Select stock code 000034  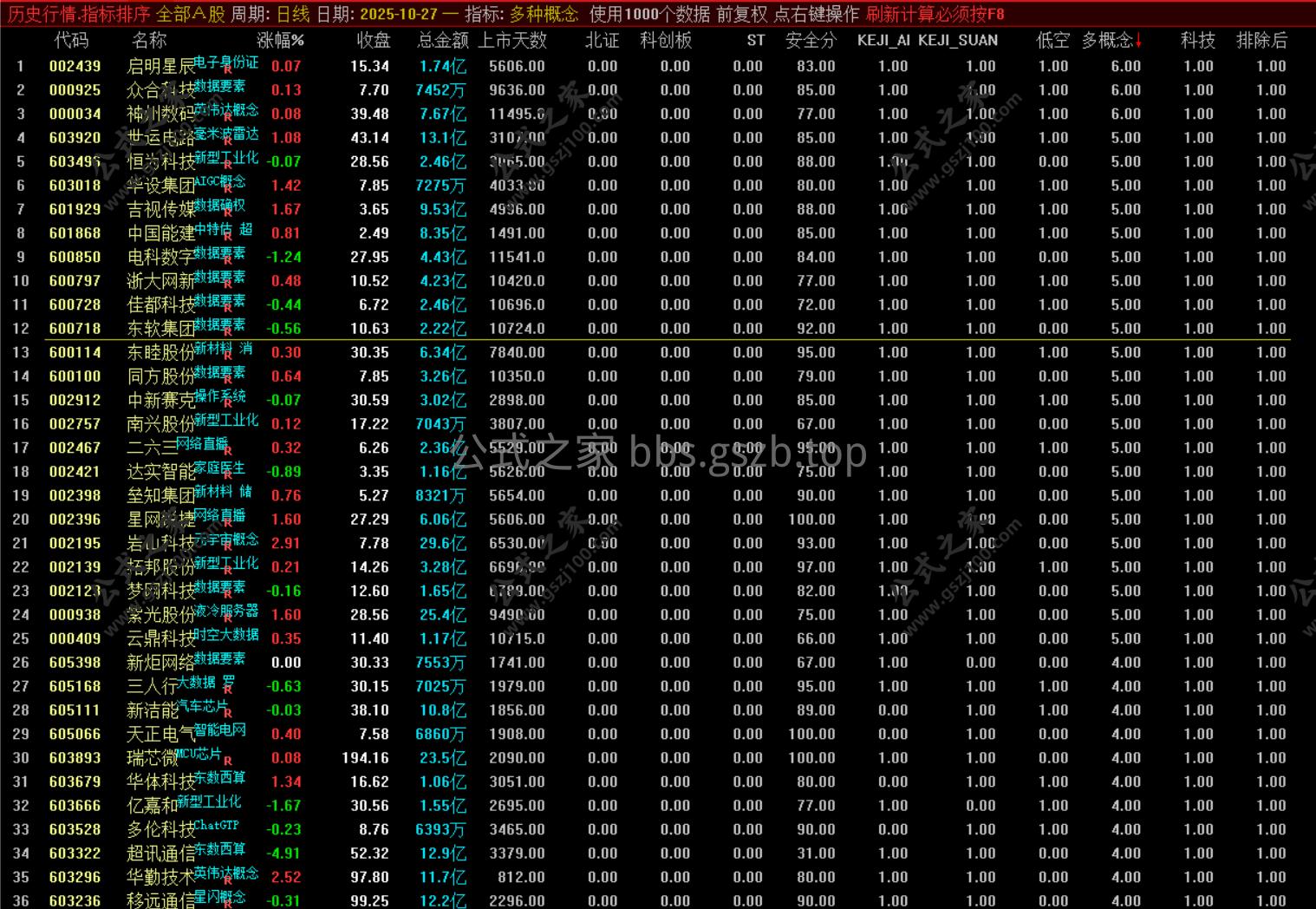point(75,114)
